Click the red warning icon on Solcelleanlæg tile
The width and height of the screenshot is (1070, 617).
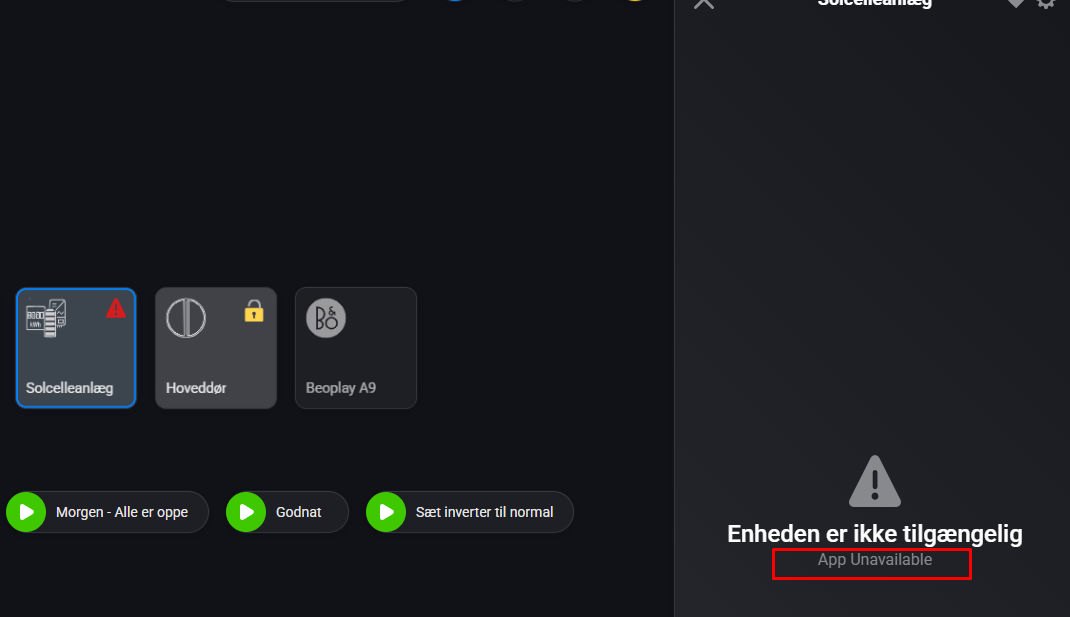click(116, 308)
